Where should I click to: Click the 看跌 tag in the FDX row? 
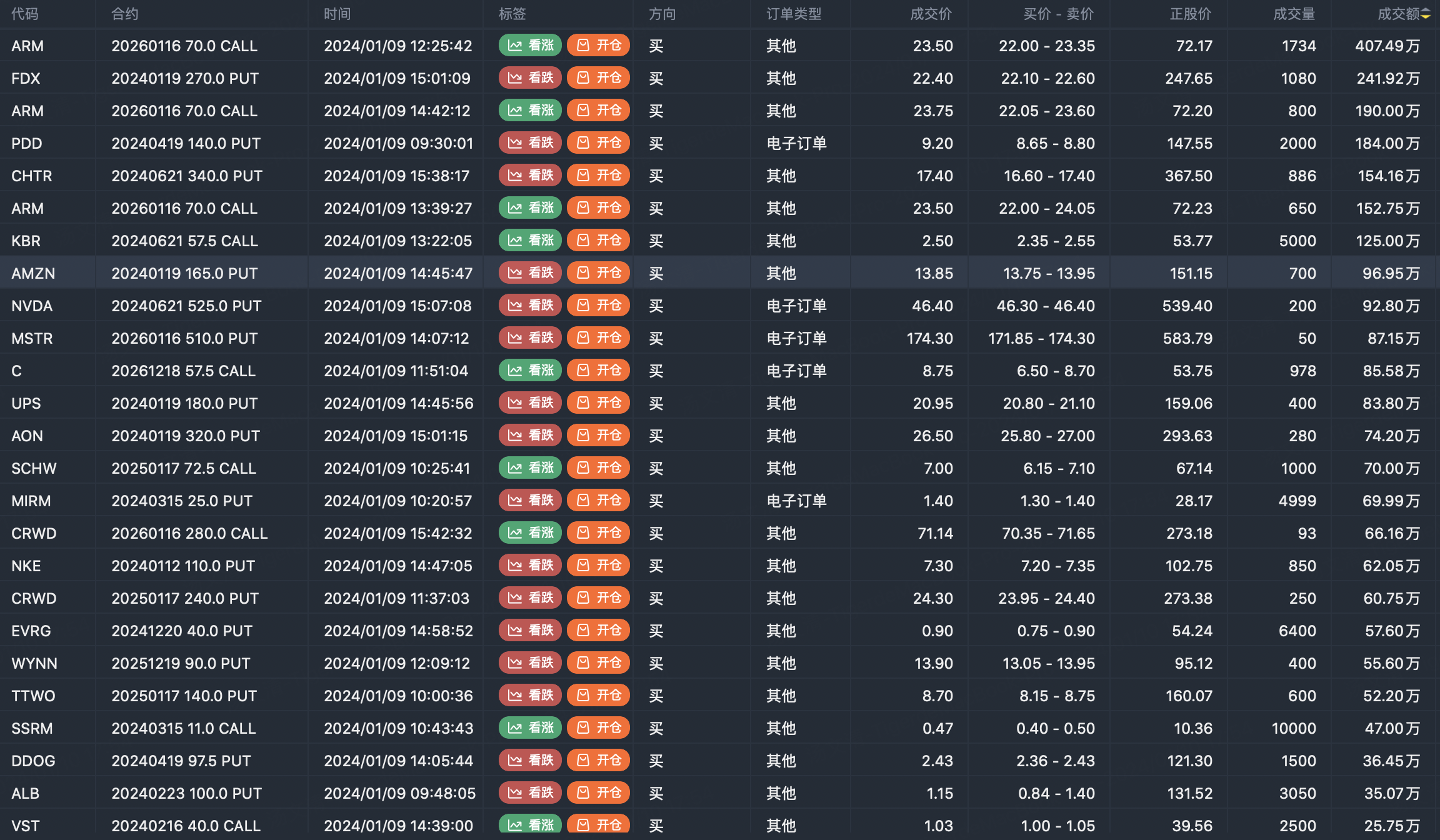click(x=530, y=78)
